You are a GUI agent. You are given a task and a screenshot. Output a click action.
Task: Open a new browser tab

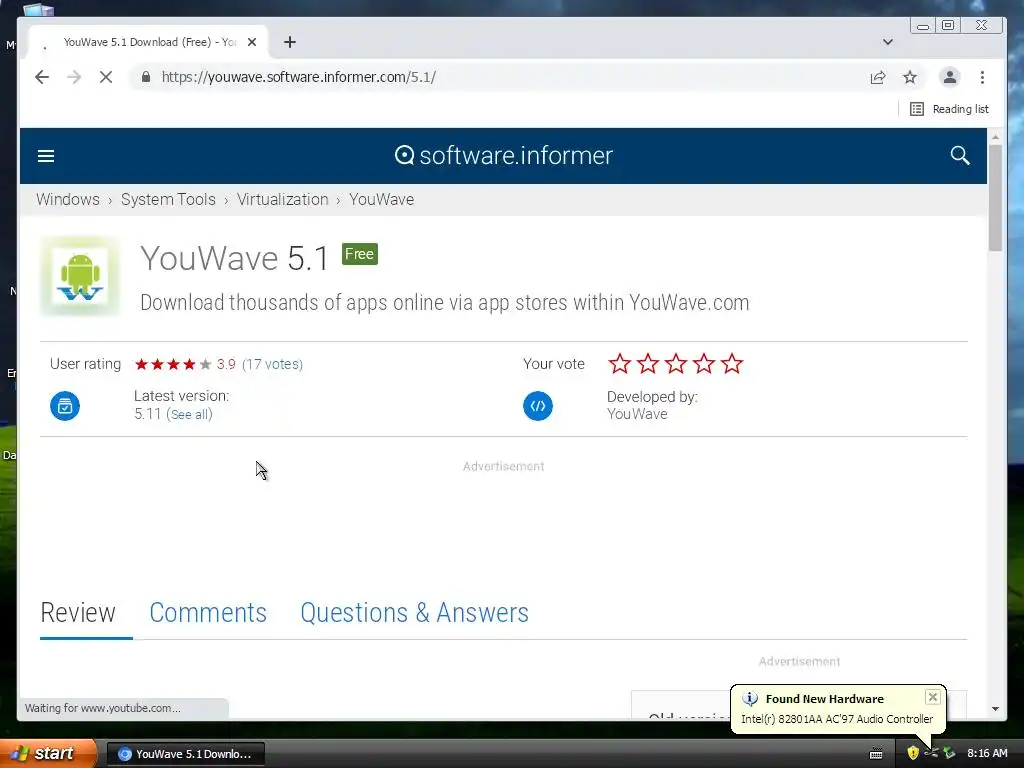[x=290, y=42]
